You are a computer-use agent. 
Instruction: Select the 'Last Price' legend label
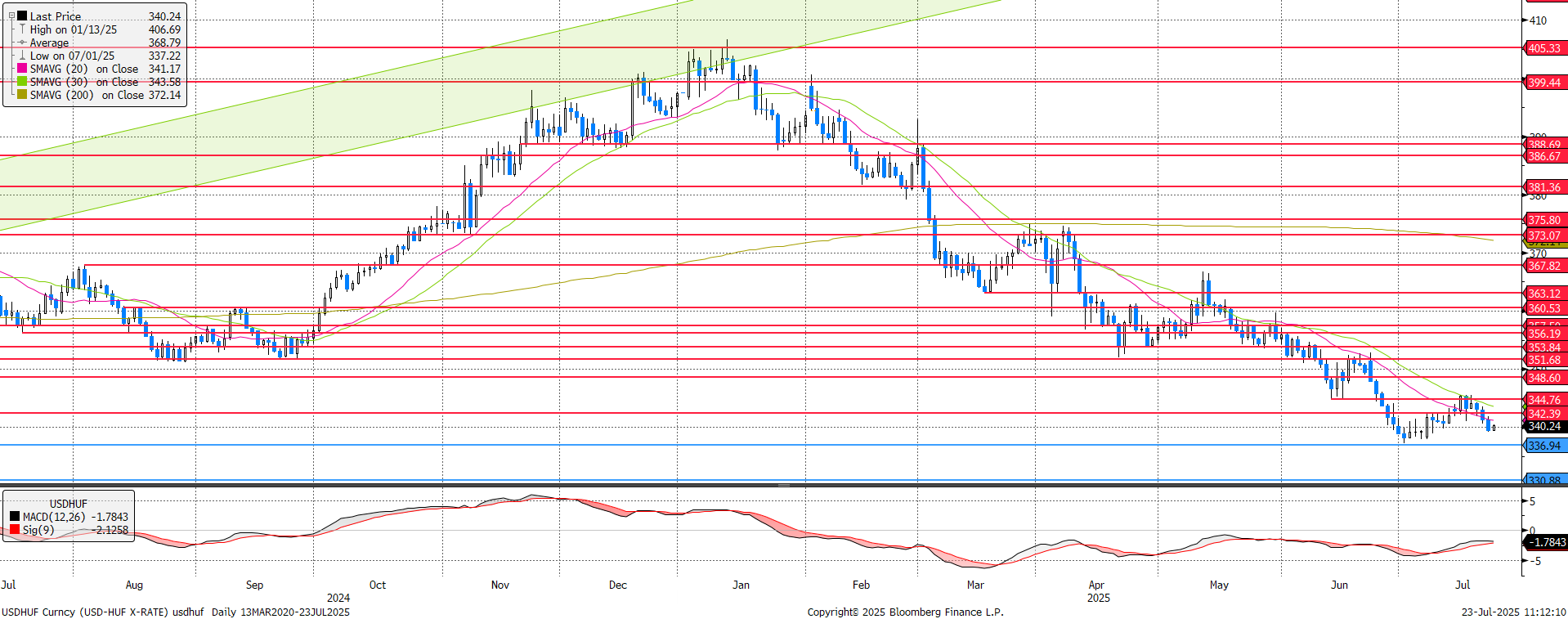56,16
